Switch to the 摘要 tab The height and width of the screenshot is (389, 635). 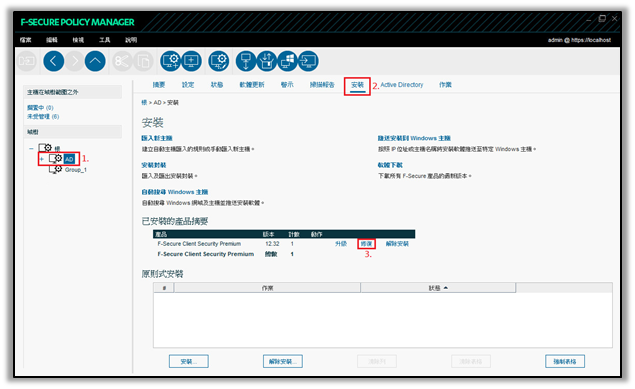159,85
